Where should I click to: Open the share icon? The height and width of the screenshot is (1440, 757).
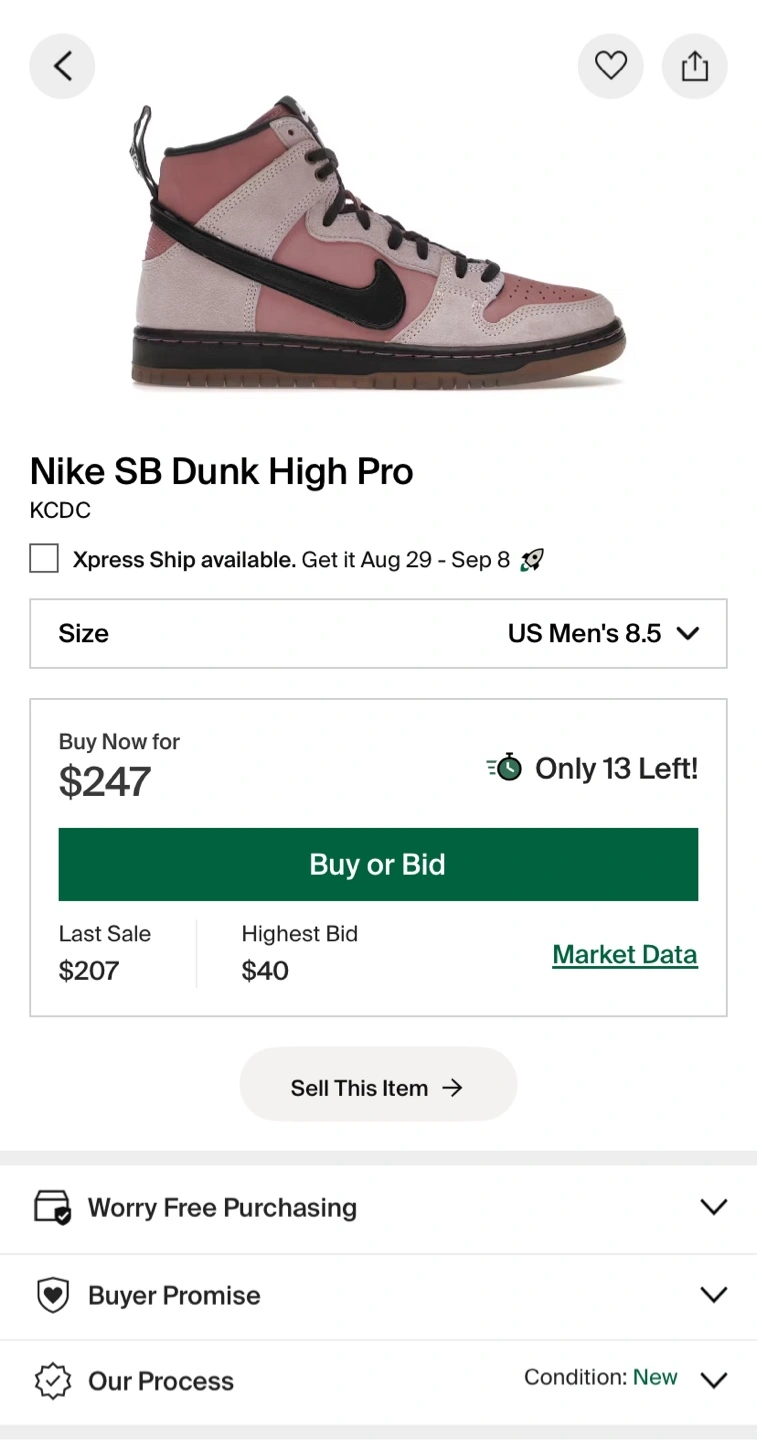(x=694, y=67)
